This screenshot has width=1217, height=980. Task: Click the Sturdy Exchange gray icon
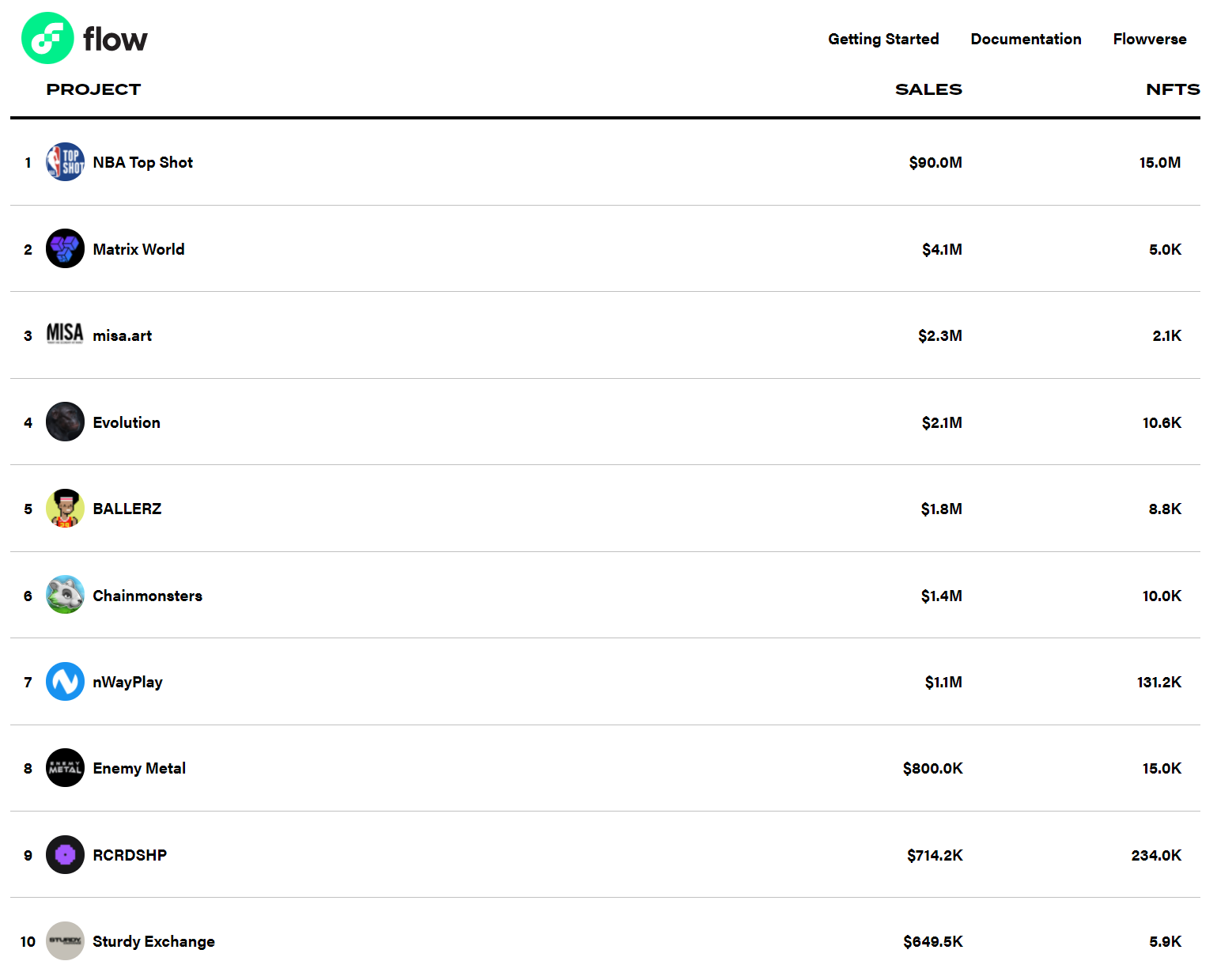pyautogui.click(x=65, y=941)
